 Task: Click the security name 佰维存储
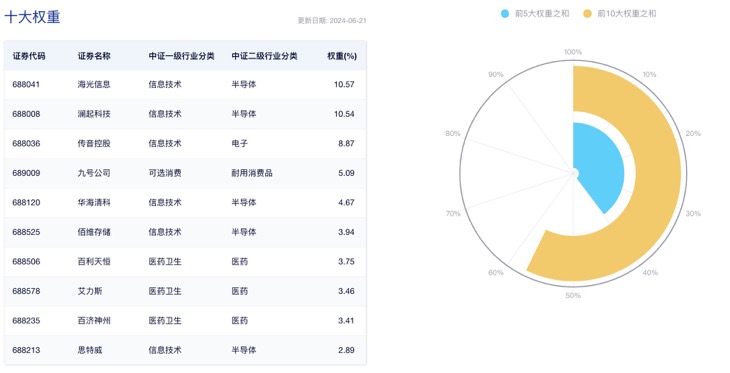(94, 232)
